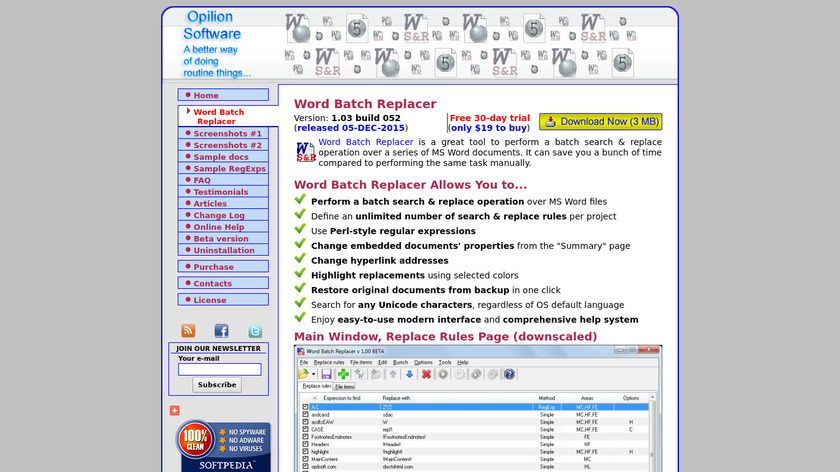Open the RSS feed icon
This screenshot has width=840, height=472.
188,331
